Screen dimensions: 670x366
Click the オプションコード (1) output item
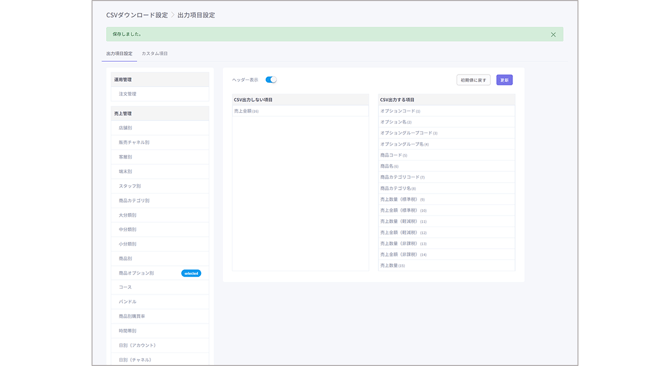(x=447, y=111)
